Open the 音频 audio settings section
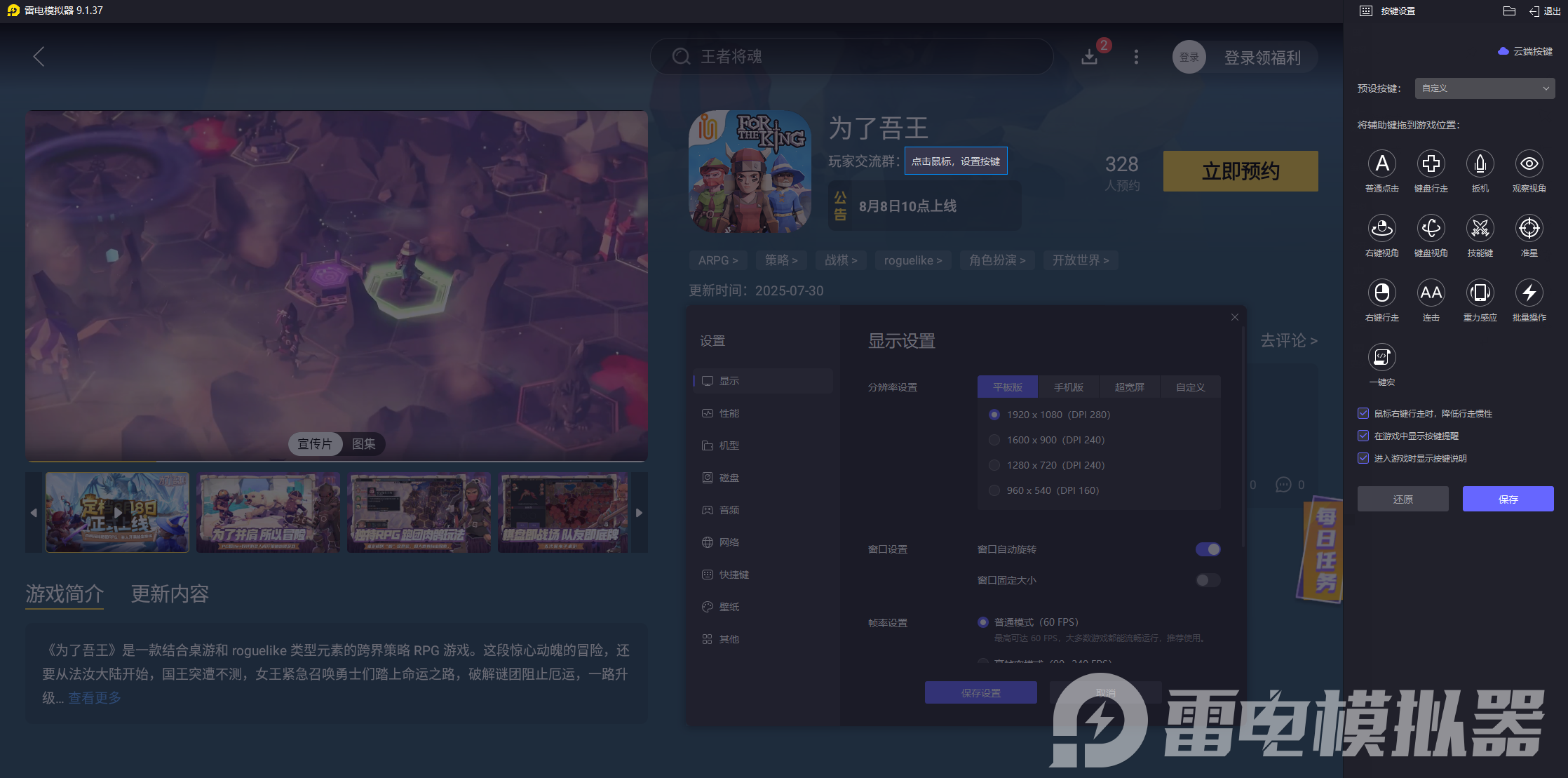 coord(729,510)
